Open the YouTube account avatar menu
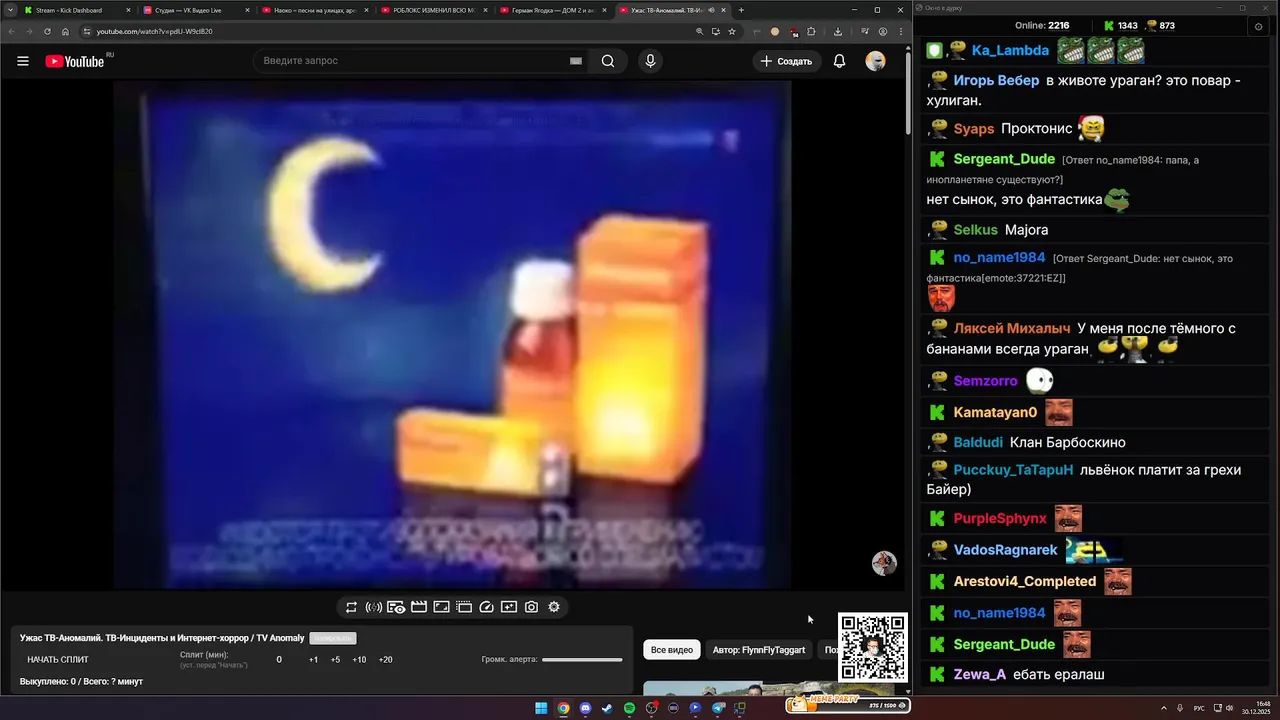Image resolution: width=1280 pixels, height=720 pixels. pyautogui.click(x=875, y=61)
